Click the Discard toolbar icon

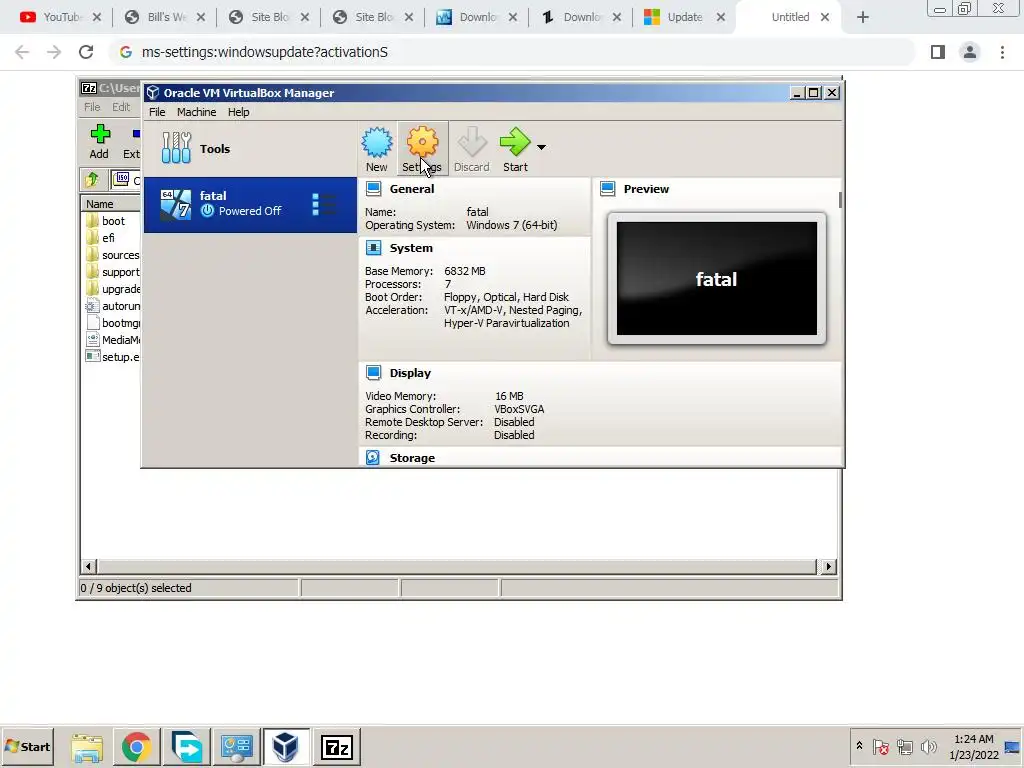pyautogui.click(x=472, y=149)
